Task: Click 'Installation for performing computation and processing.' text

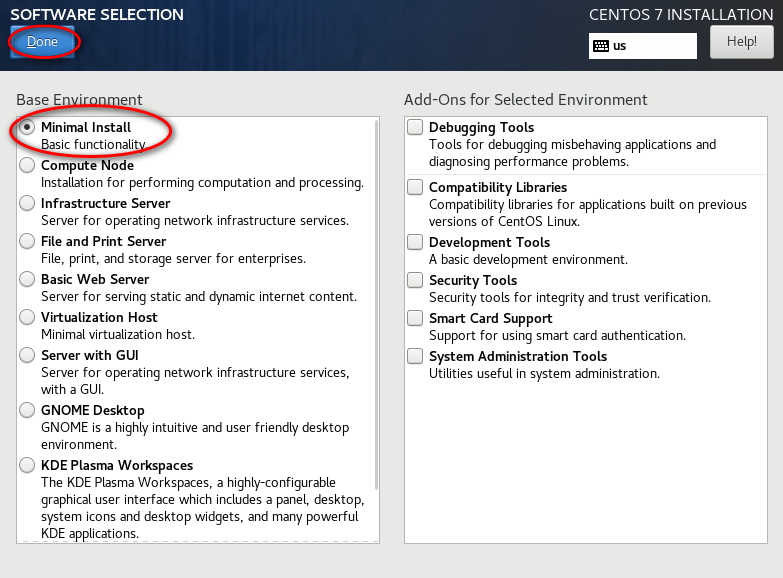Action: tap(202, 183)
